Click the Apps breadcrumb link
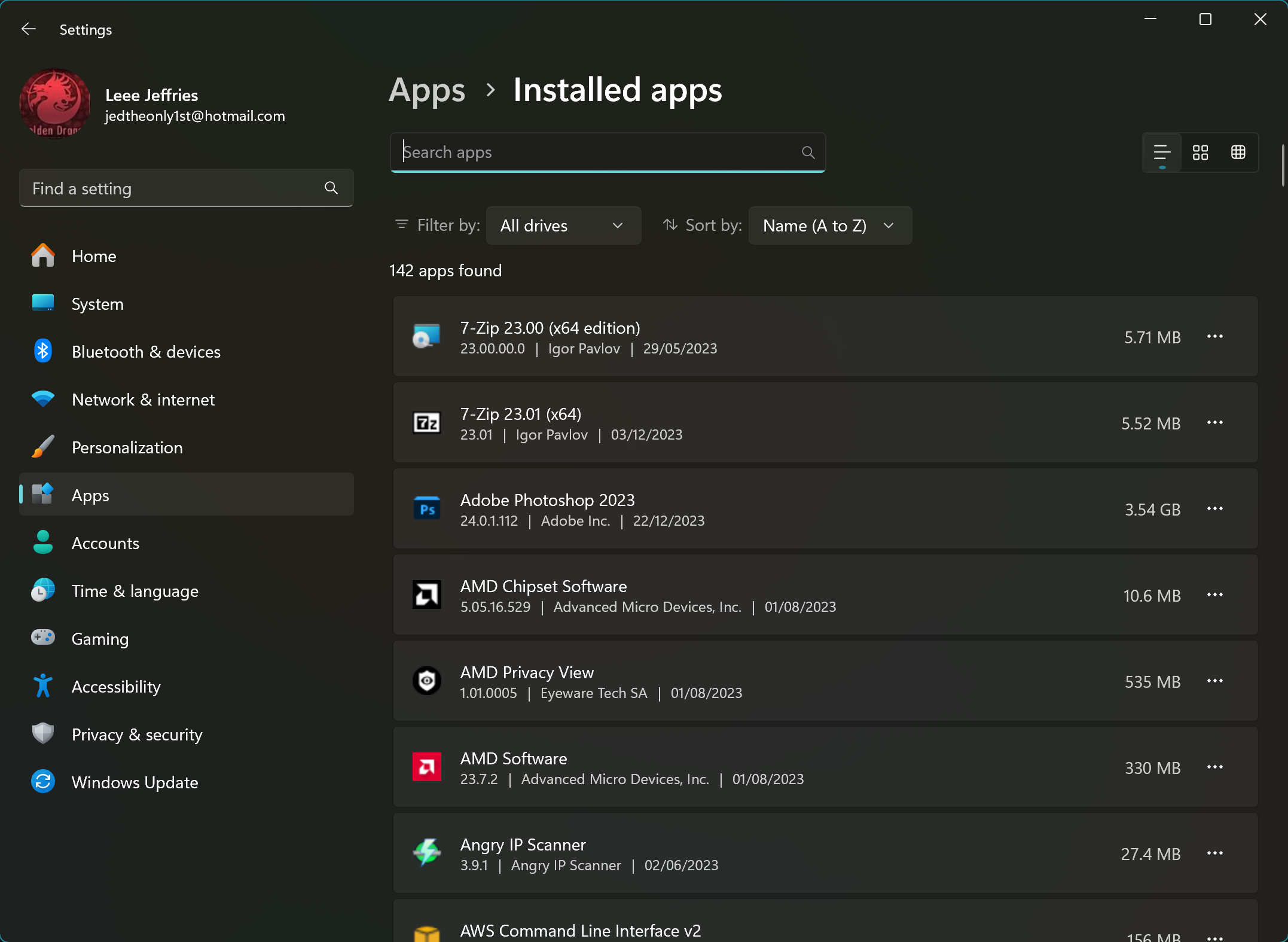The height and width of the screenshot is (942, 1288). (427, 90)
